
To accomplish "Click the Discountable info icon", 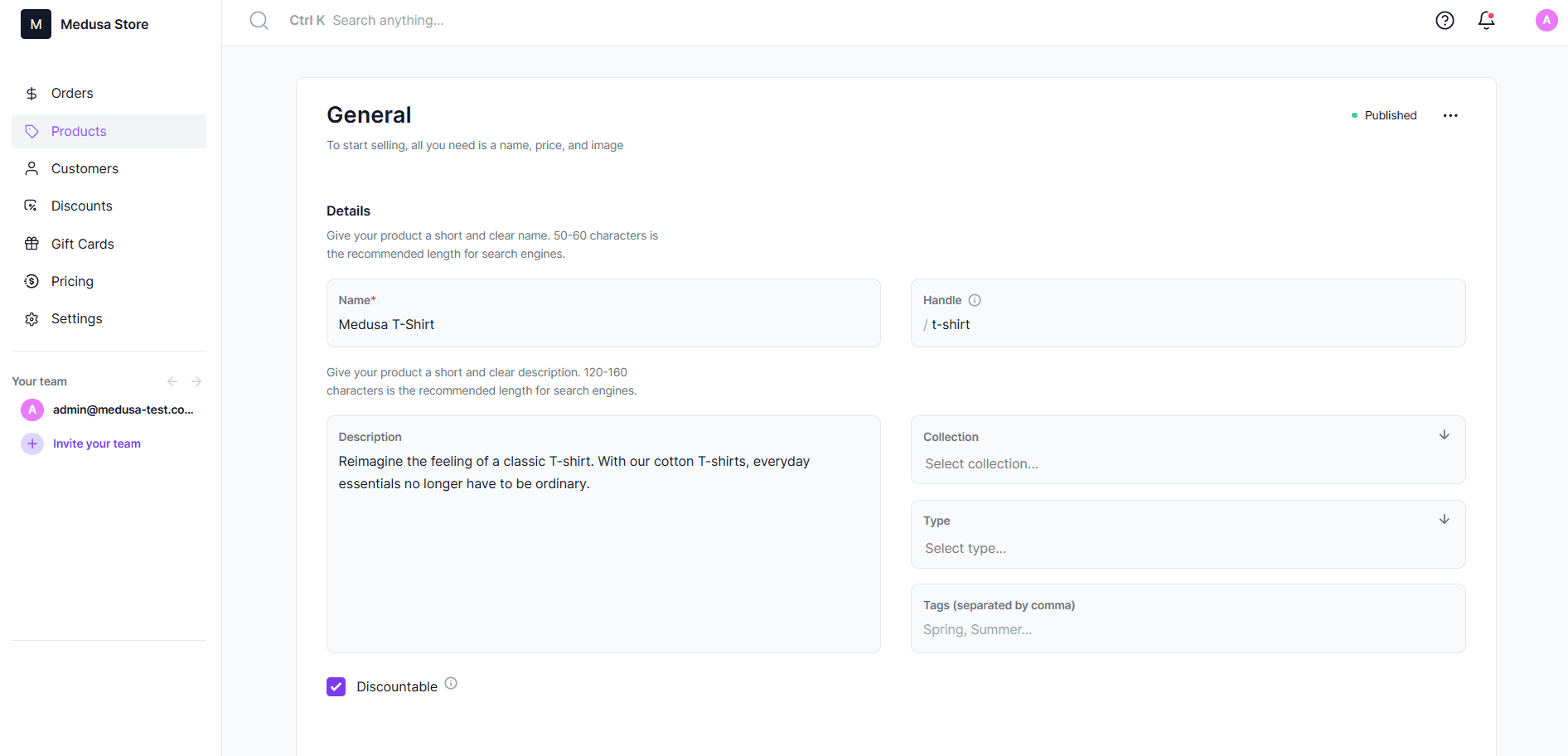I will tap(451, 684).
